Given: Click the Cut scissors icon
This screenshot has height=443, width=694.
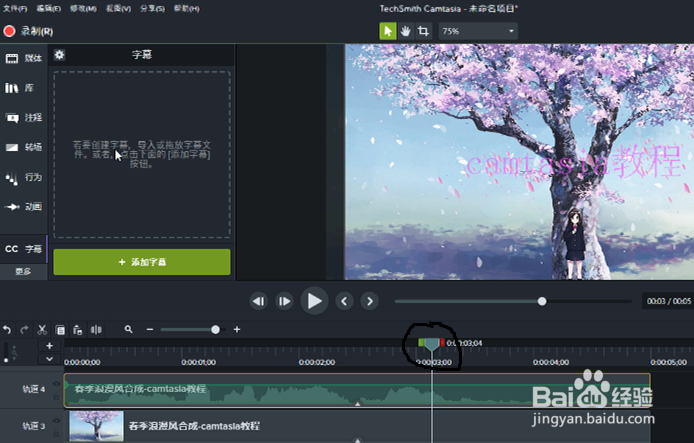Looking at the screenshot, I should tap(42, 330).
